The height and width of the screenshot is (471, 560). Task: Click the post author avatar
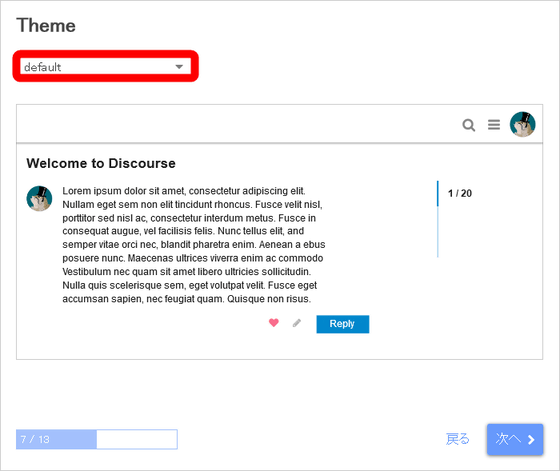click(39, 199)
